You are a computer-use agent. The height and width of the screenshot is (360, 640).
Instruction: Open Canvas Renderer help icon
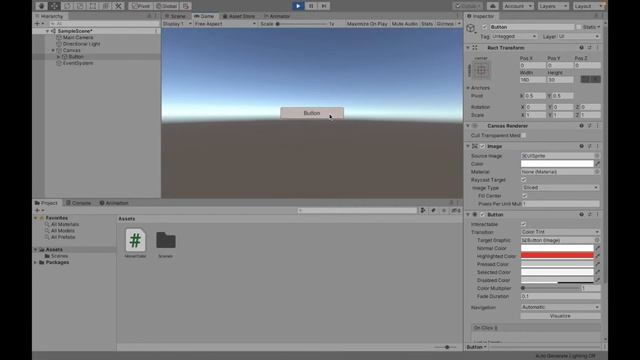[x=582, y=126]
